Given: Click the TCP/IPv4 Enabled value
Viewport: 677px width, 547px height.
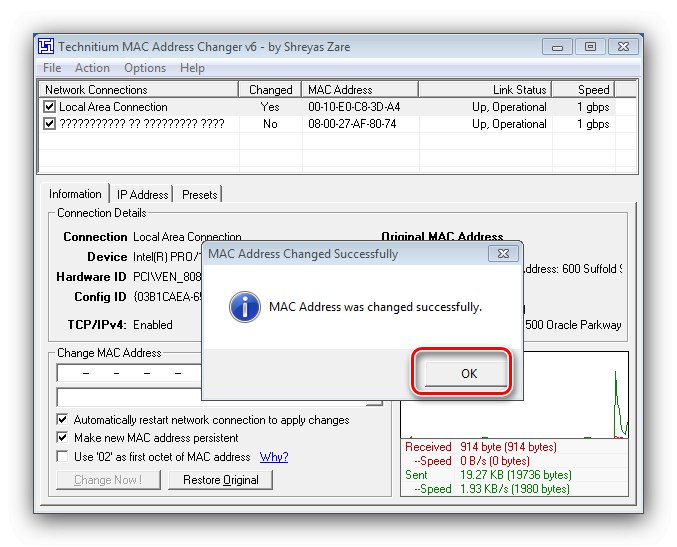Looking at the screenshot, I should (152, 325).
